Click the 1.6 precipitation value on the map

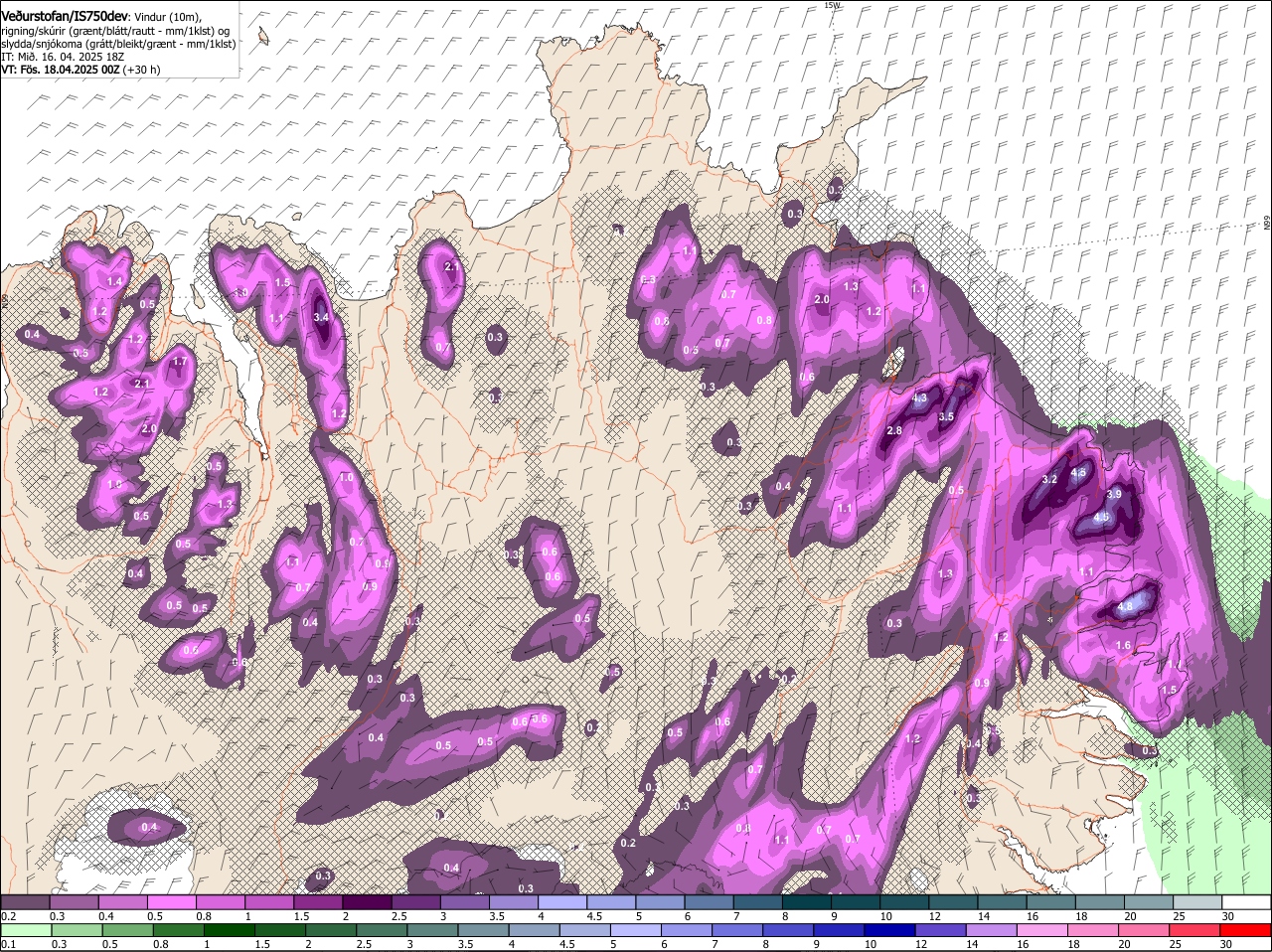(x=1124, y=645)
